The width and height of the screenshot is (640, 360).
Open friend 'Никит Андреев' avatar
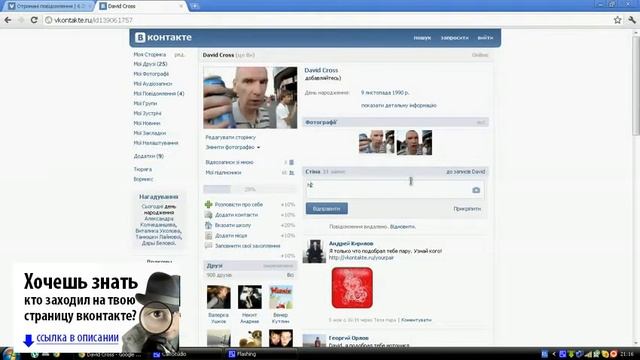[250, 297]
